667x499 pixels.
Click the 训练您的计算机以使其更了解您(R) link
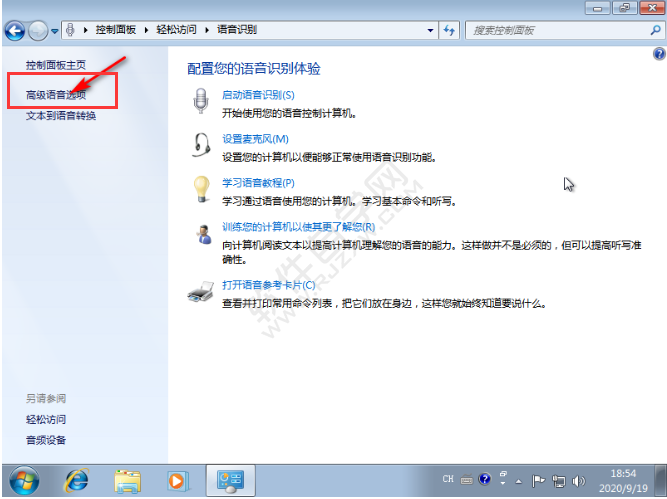[x=299, y=227]
